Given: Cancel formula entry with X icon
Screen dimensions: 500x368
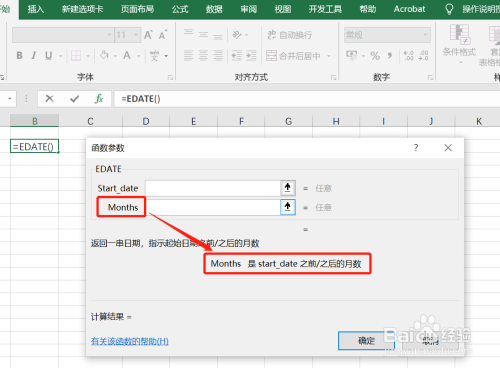Looking at the screenshot, I should click(x=49, y=99).
